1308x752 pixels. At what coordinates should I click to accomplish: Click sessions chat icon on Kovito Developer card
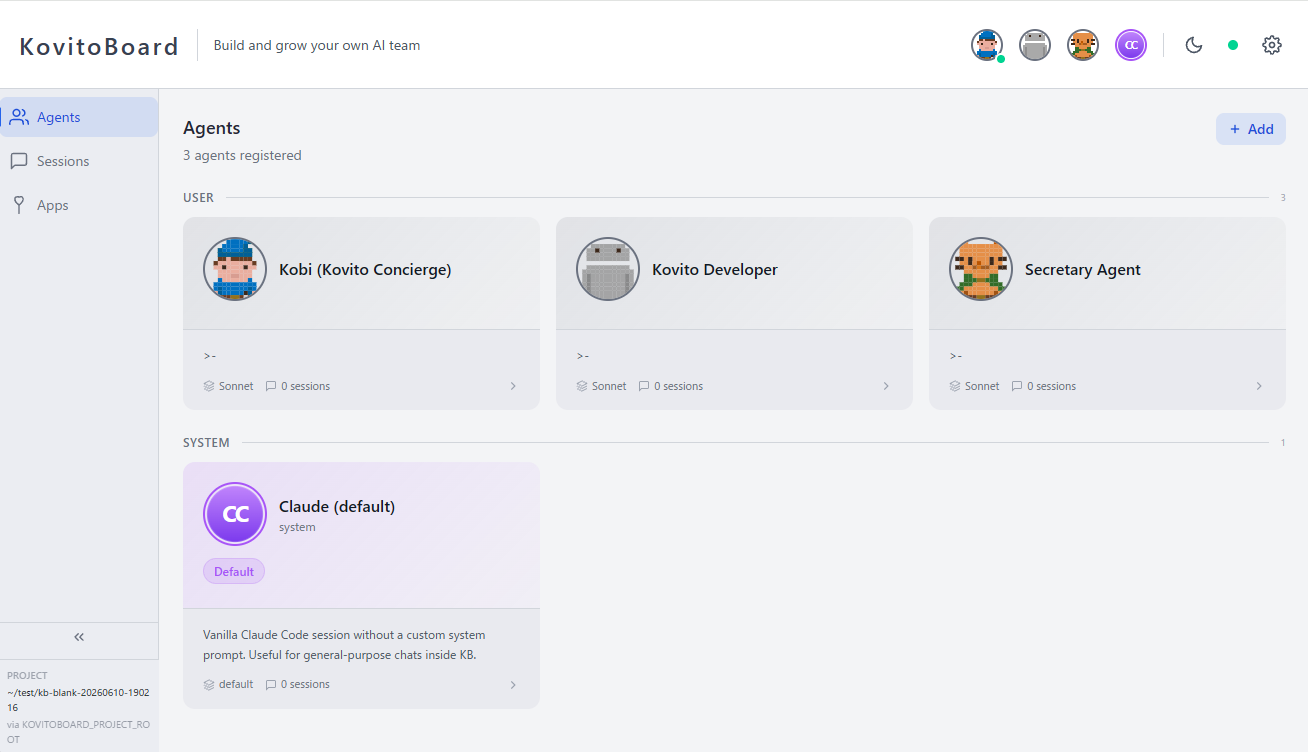[644, 386]
